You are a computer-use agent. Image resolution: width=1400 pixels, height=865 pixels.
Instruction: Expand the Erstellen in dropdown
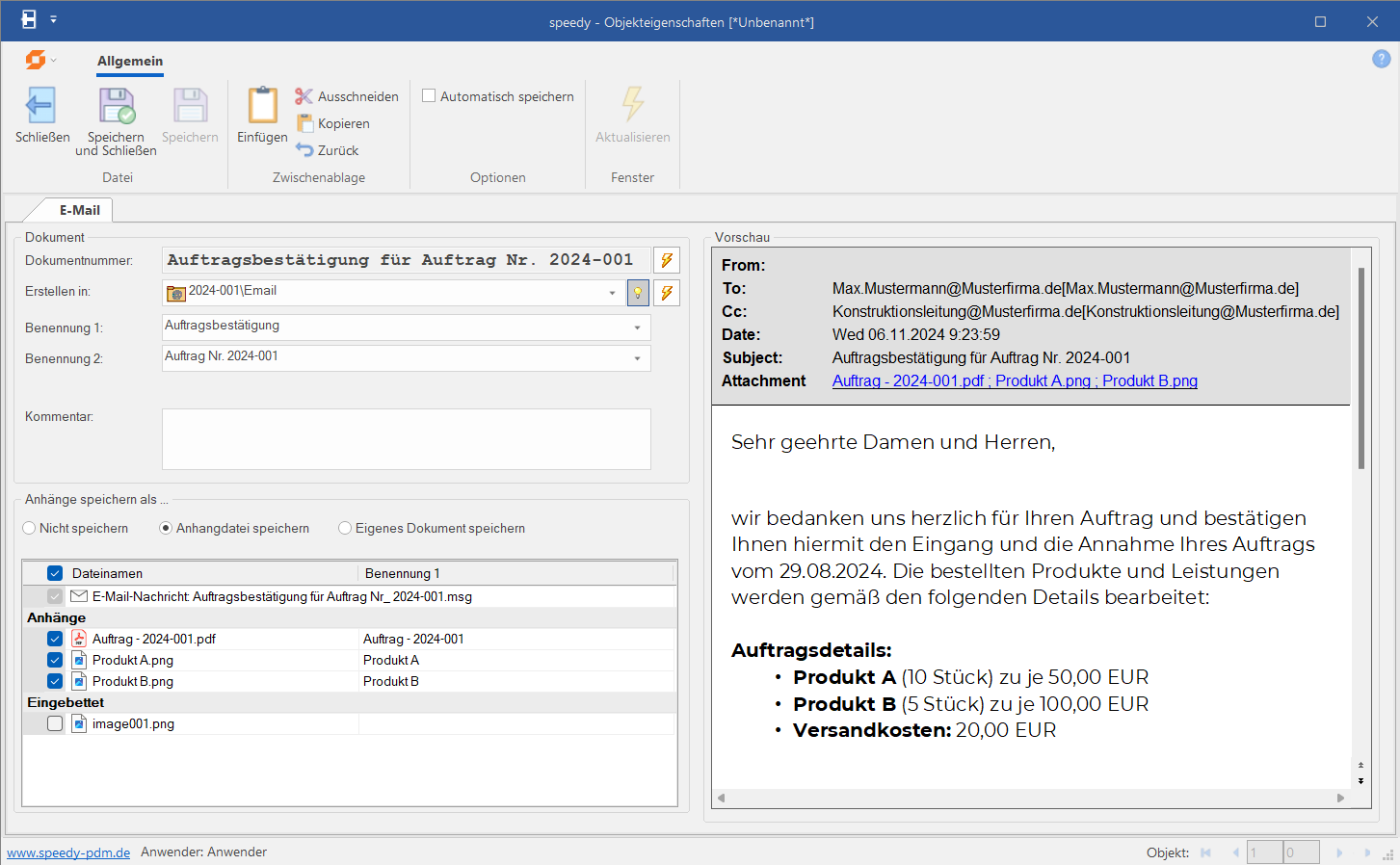click(612, 293)
